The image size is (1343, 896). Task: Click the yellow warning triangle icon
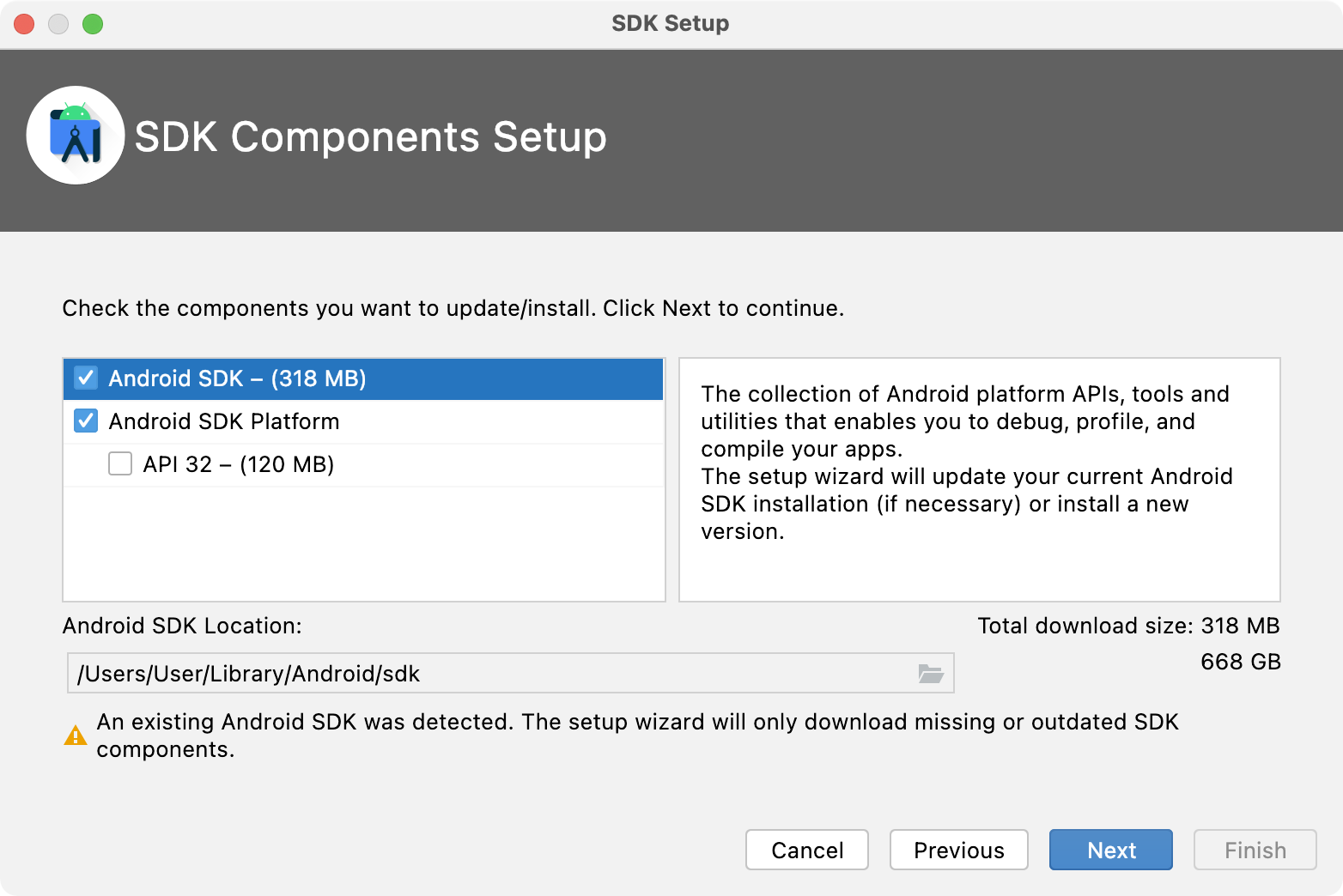tap(76, 736)
